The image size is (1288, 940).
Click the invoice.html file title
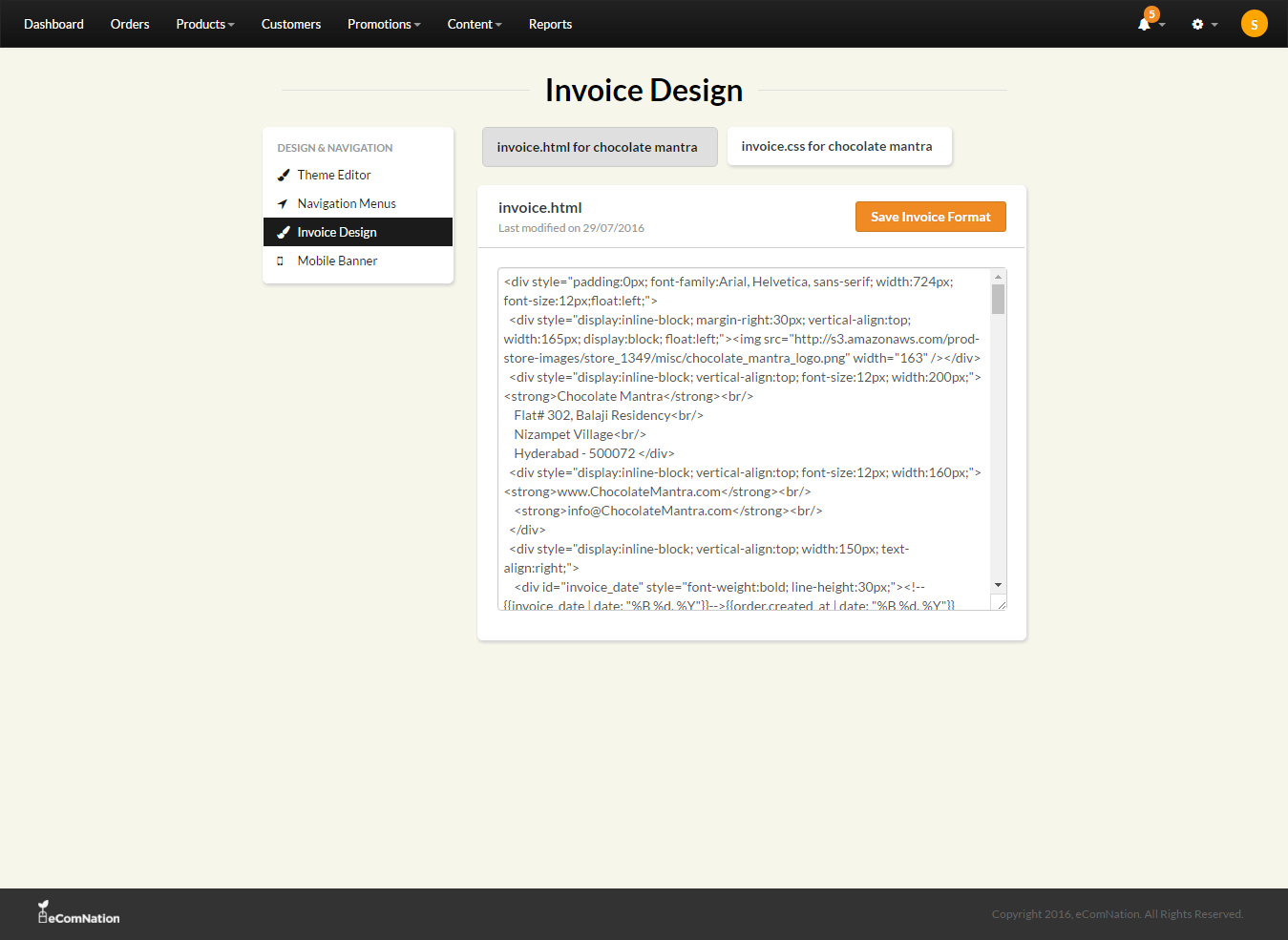click(539, 207)
